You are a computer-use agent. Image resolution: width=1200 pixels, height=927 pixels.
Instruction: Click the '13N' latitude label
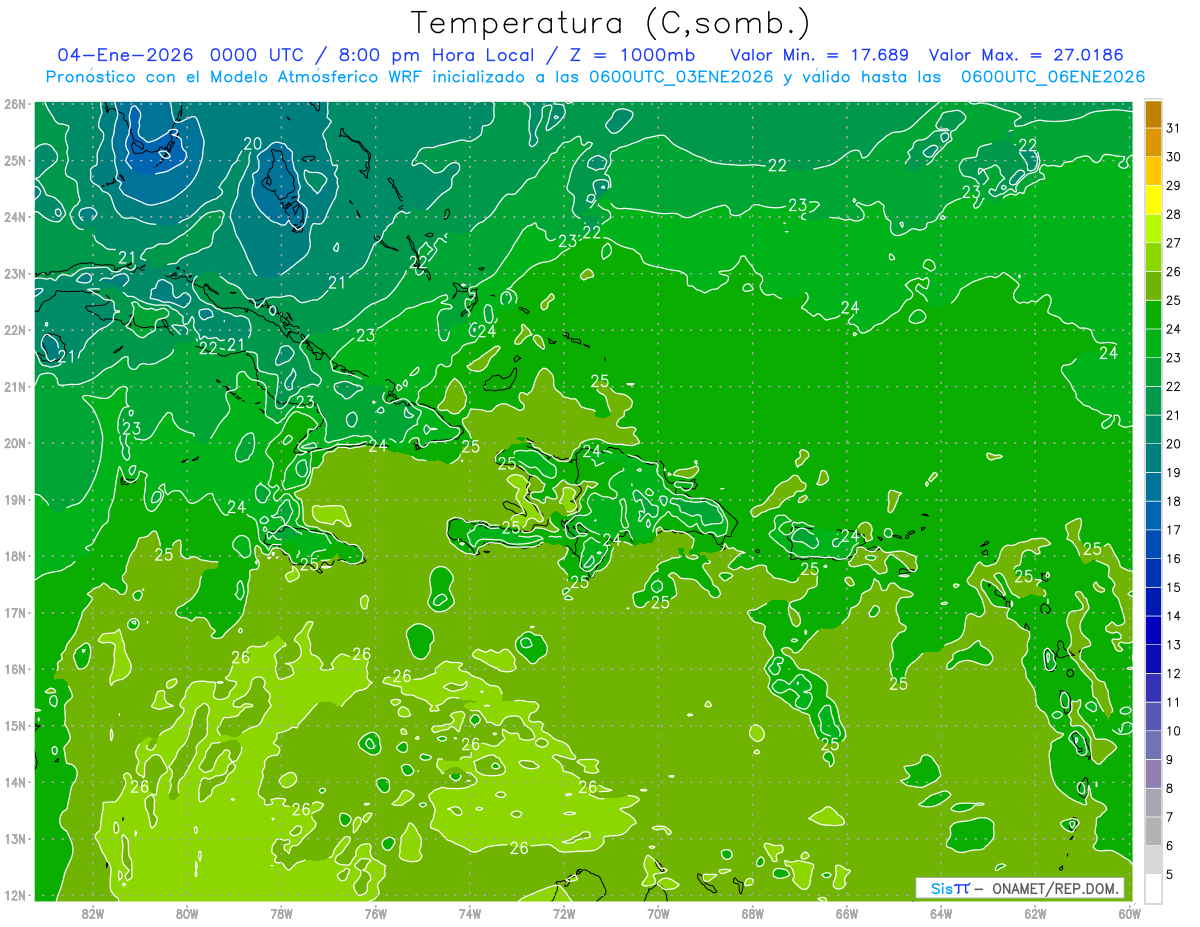click(x=14, y=838)
